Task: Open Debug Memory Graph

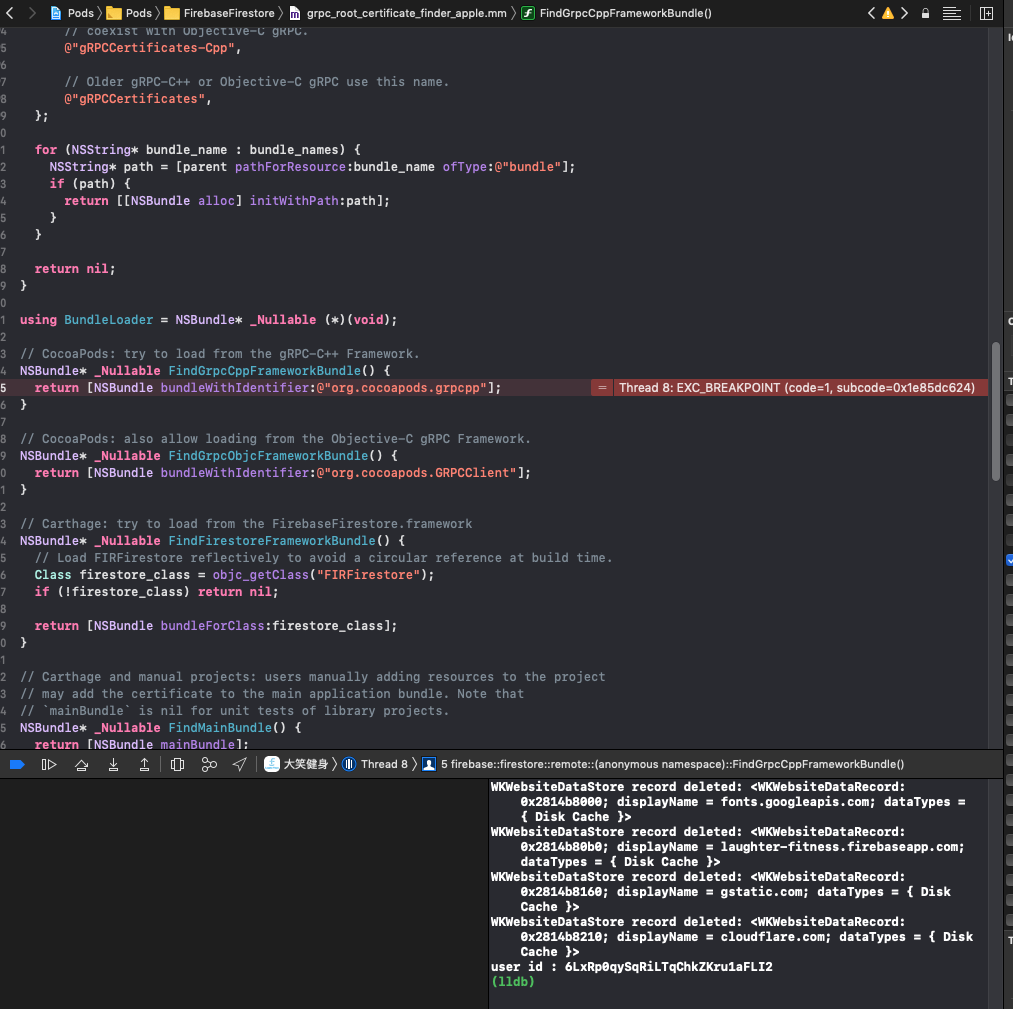Action: coord(209,765)
